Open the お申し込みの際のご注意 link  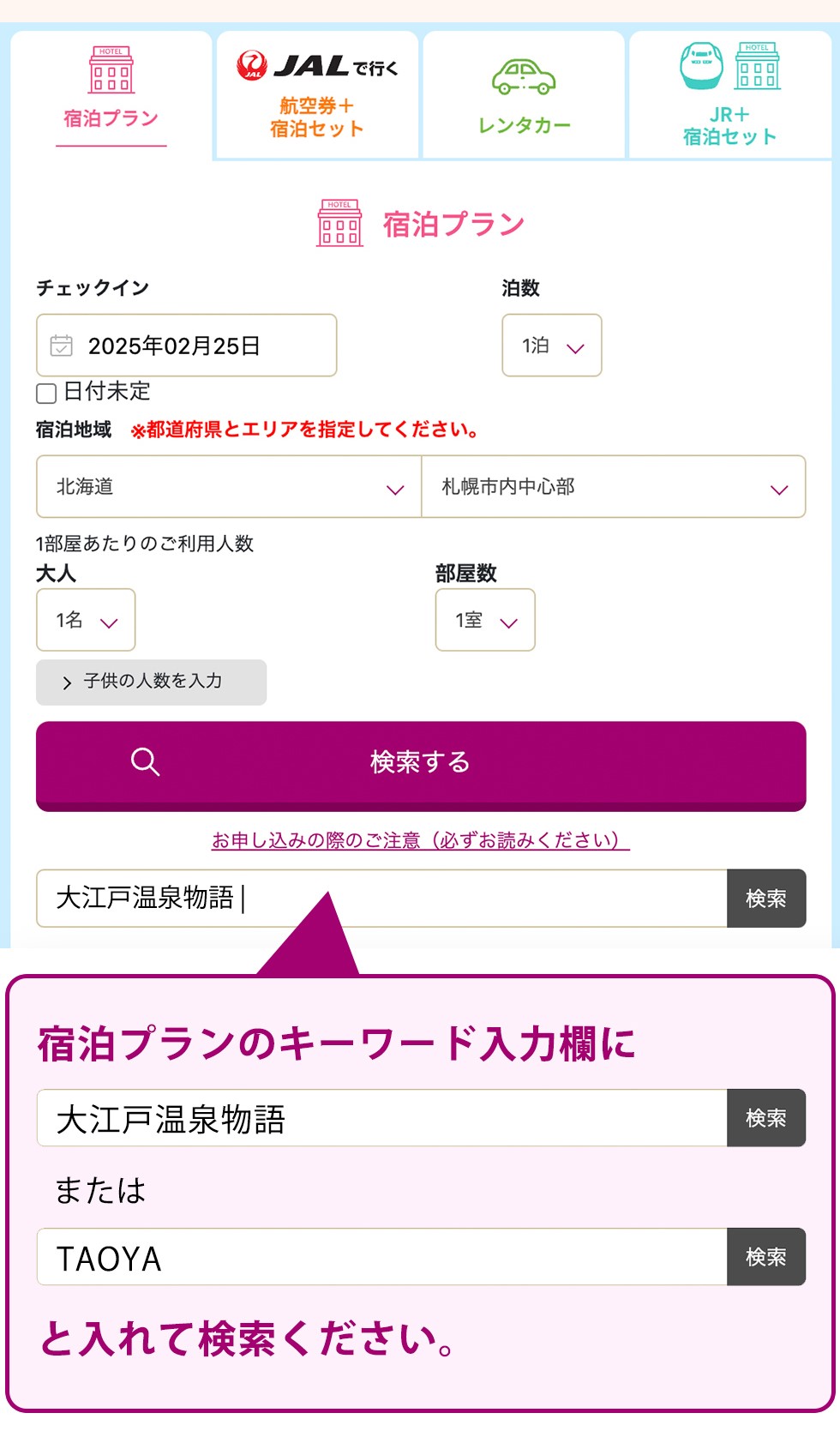tap(420, 840)
